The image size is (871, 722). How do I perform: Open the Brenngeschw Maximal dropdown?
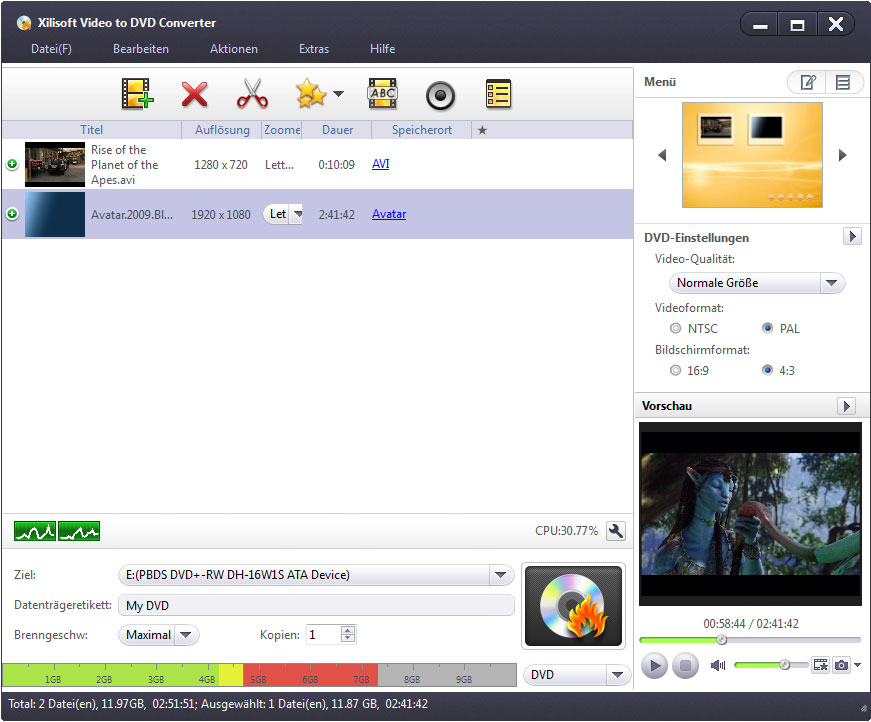[x=159, y=635]
